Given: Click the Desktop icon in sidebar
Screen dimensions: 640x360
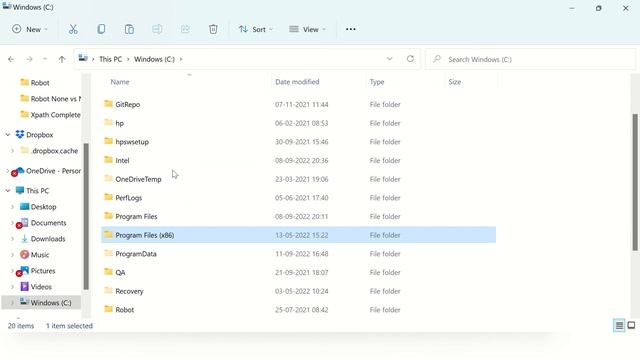Looking at the screenshot, I should point(24,207).
